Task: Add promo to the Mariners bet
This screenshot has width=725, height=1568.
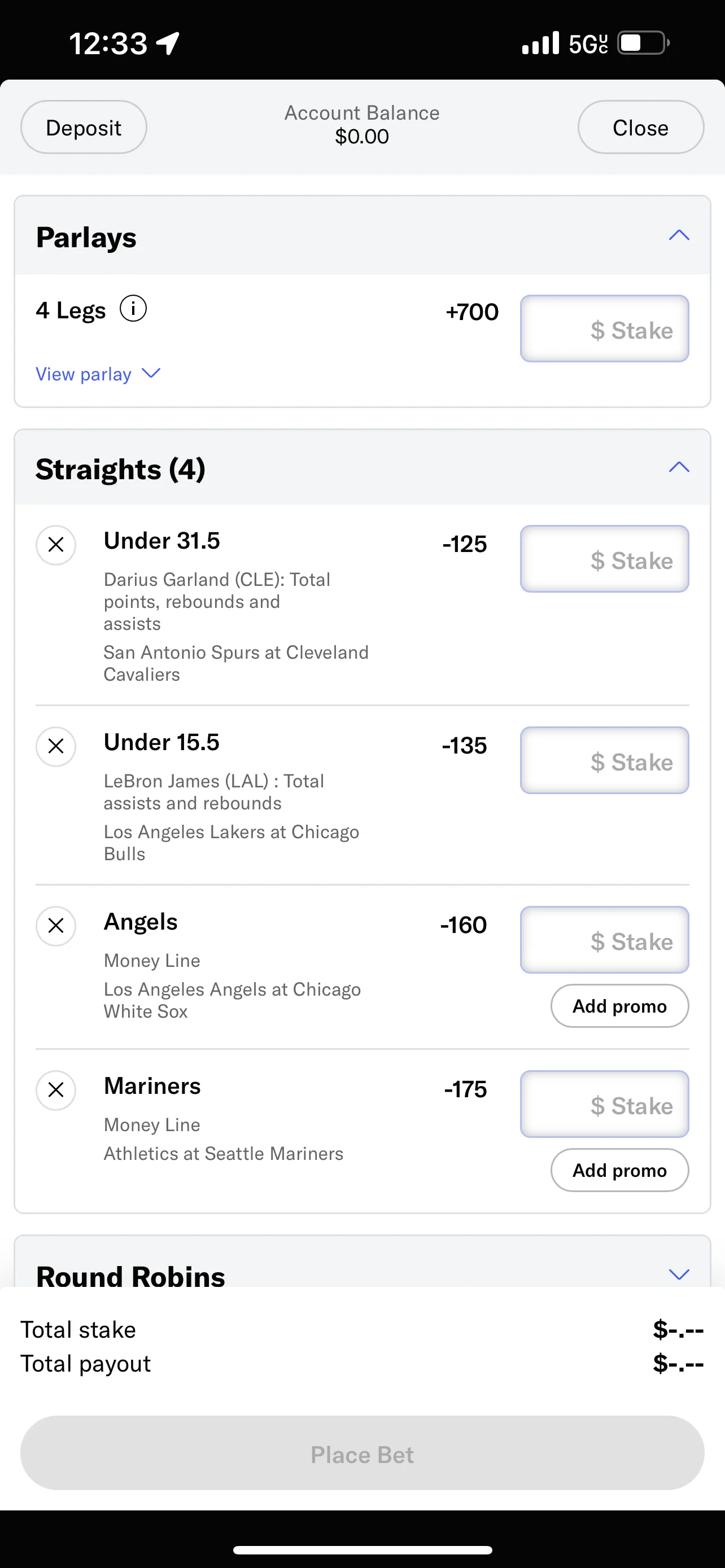Action: coord(619,1170)
